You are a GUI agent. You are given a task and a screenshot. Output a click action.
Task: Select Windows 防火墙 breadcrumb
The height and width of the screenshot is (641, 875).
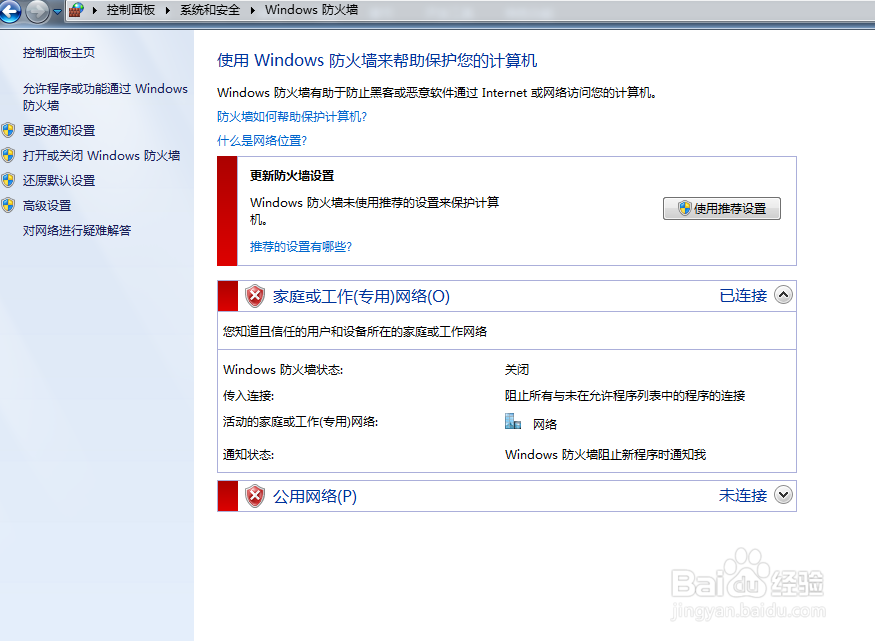click(x=311, y=10)
